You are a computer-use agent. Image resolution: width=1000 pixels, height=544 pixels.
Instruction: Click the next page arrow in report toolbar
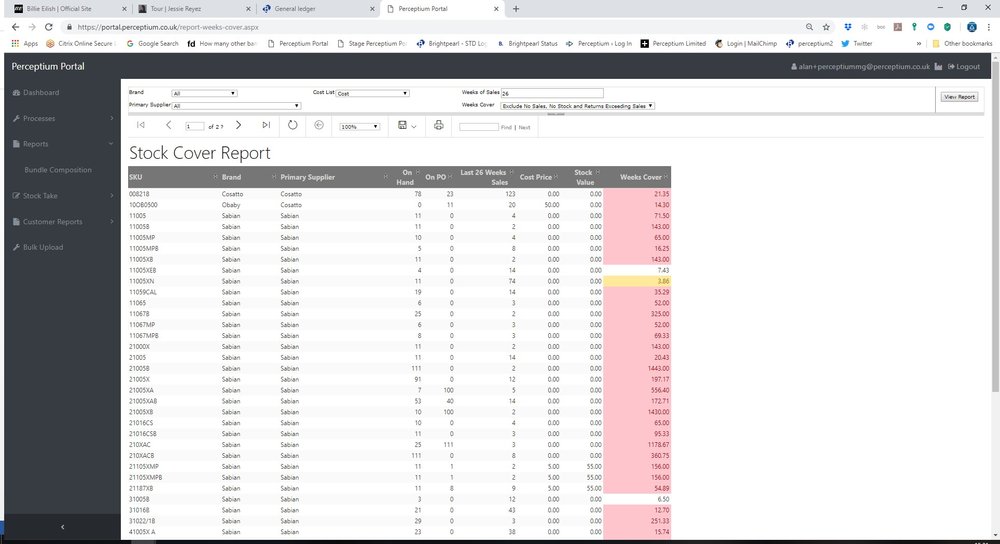[x=238, y=125]
